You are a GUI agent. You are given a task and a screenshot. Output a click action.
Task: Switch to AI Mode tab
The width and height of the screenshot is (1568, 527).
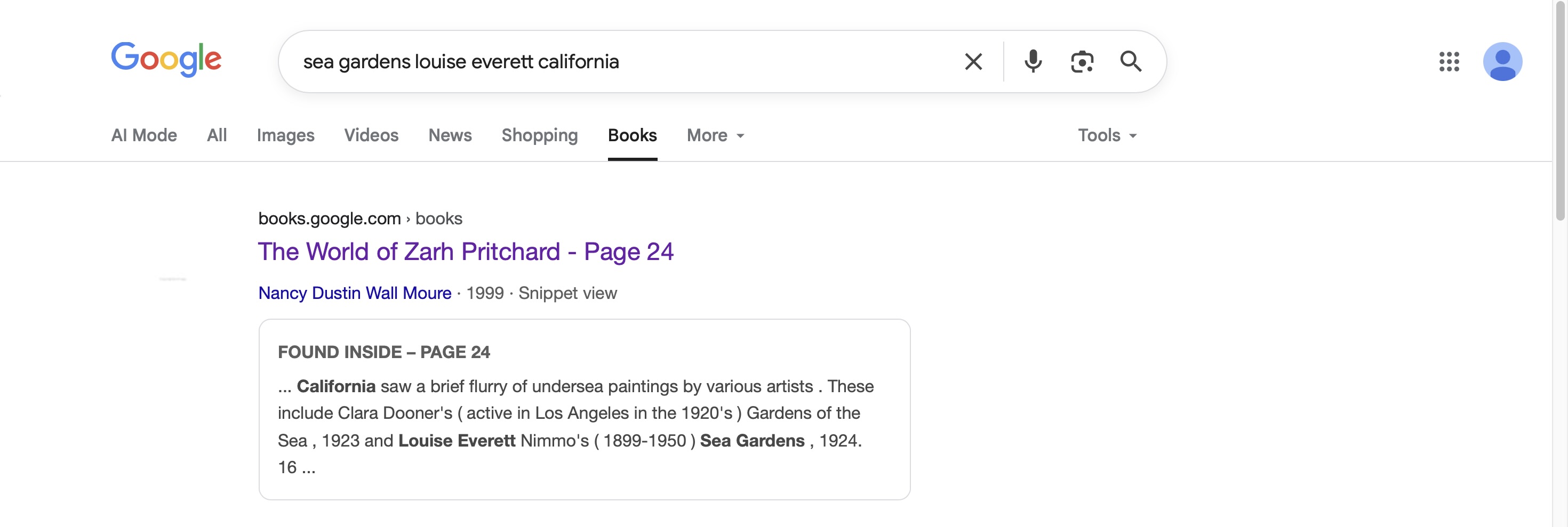(144, 135)
